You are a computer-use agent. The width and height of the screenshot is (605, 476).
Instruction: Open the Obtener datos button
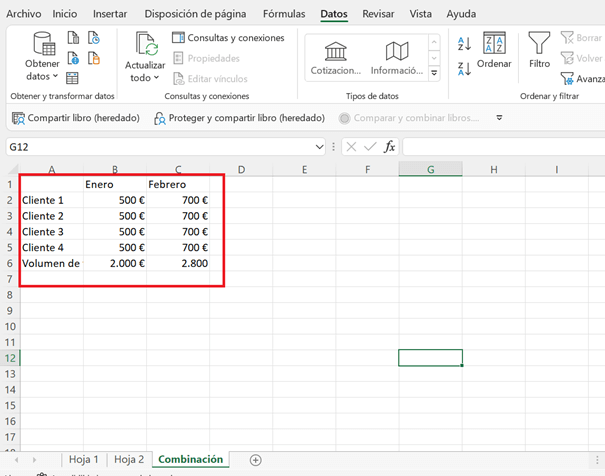42,56
